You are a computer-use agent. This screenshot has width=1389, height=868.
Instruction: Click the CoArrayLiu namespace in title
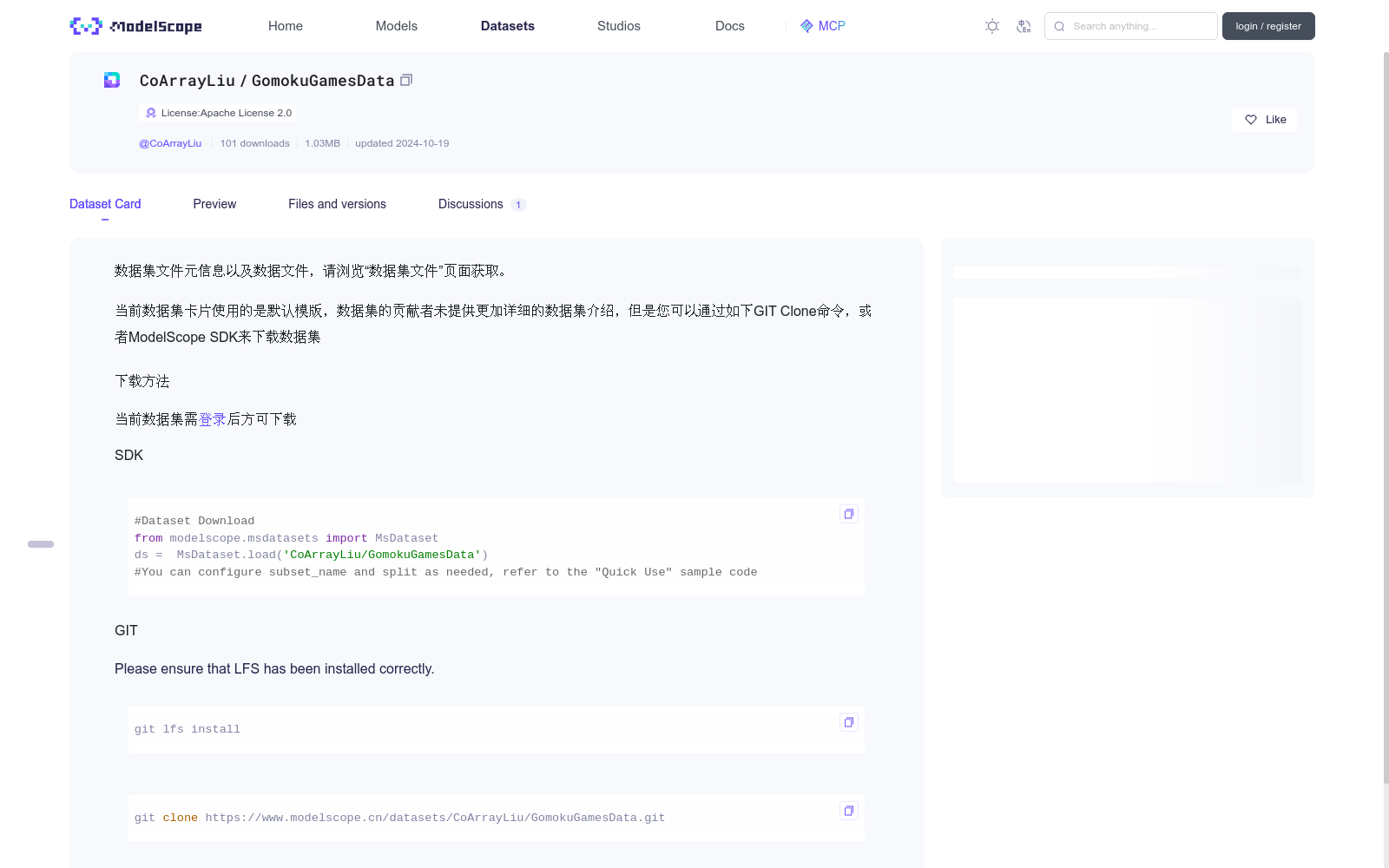click(x=188, y=81)
